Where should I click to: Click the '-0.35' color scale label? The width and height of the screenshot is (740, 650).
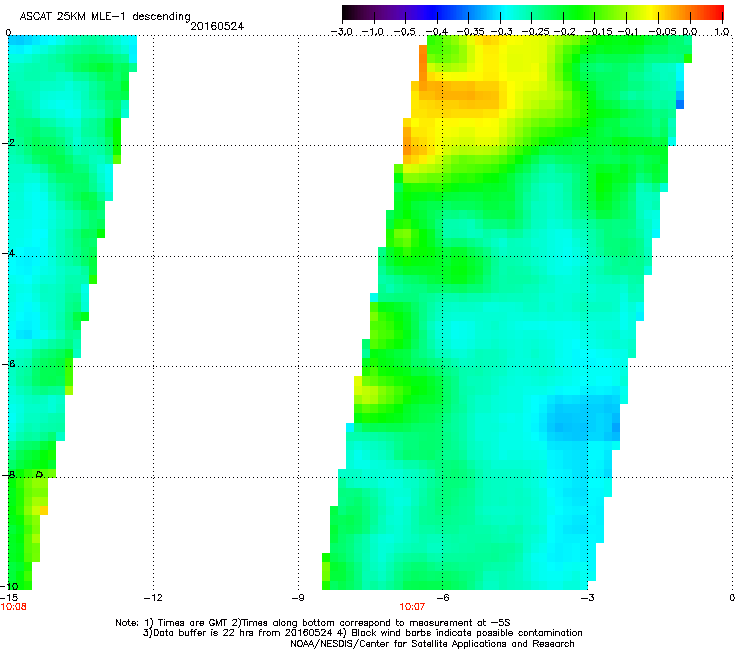pyautogui.click(x=470, y=32)
